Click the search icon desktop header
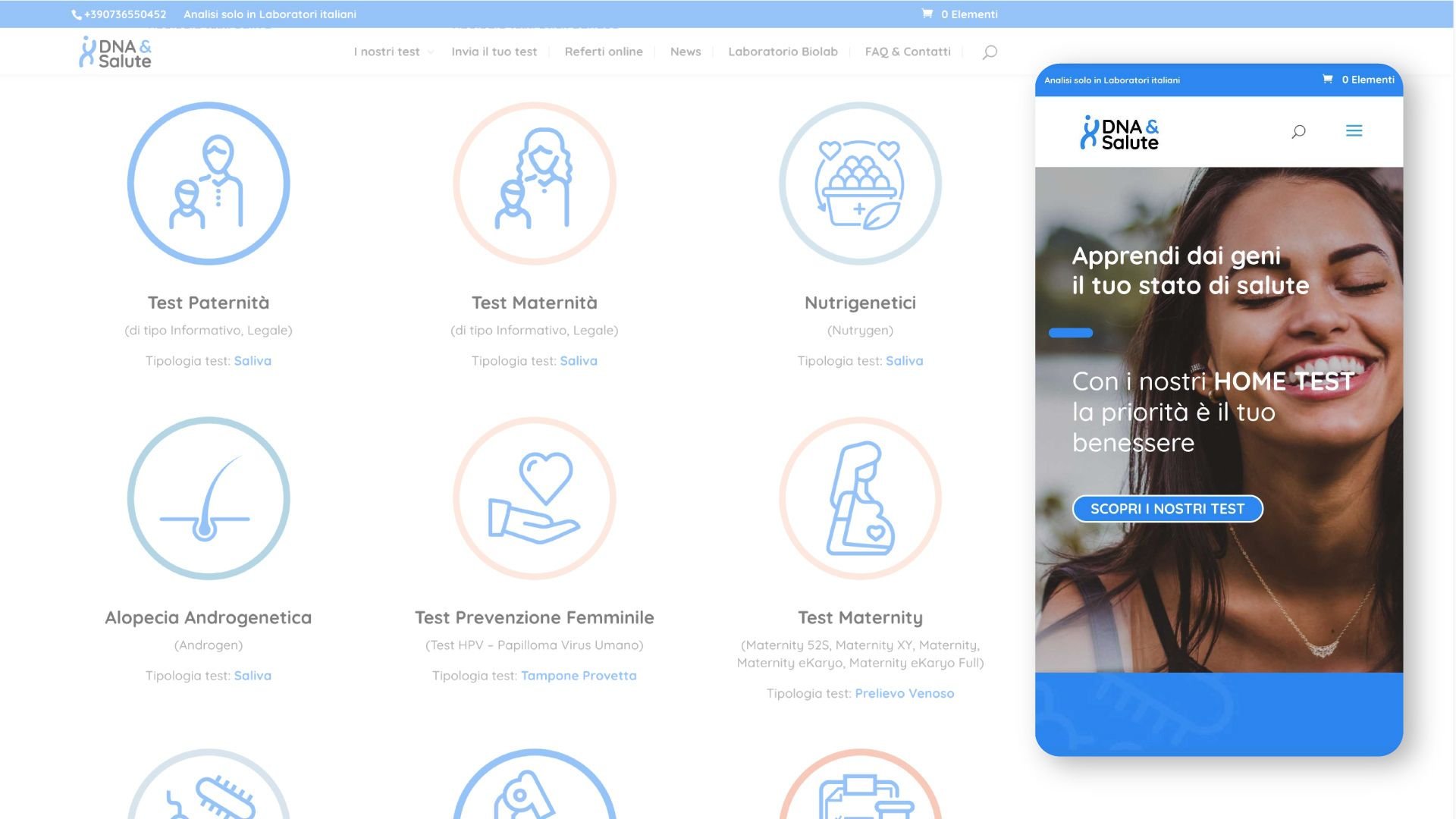The image size is (1456, 819). click(x=988, y=51)
